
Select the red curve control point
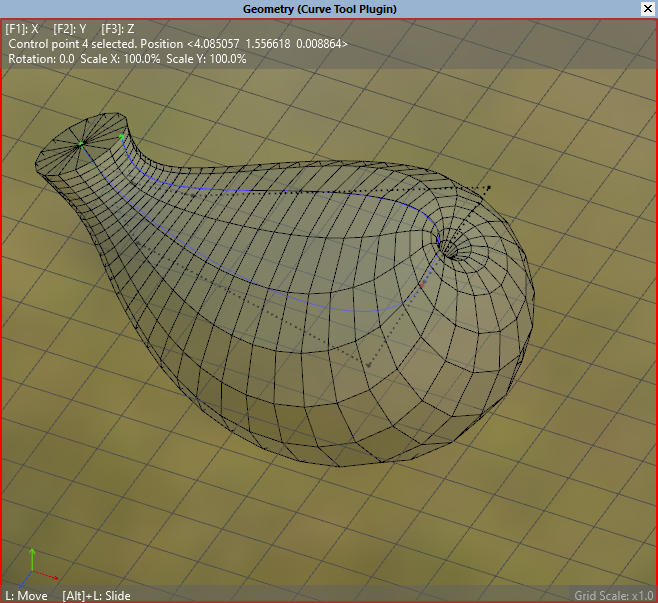click(422, 286)
